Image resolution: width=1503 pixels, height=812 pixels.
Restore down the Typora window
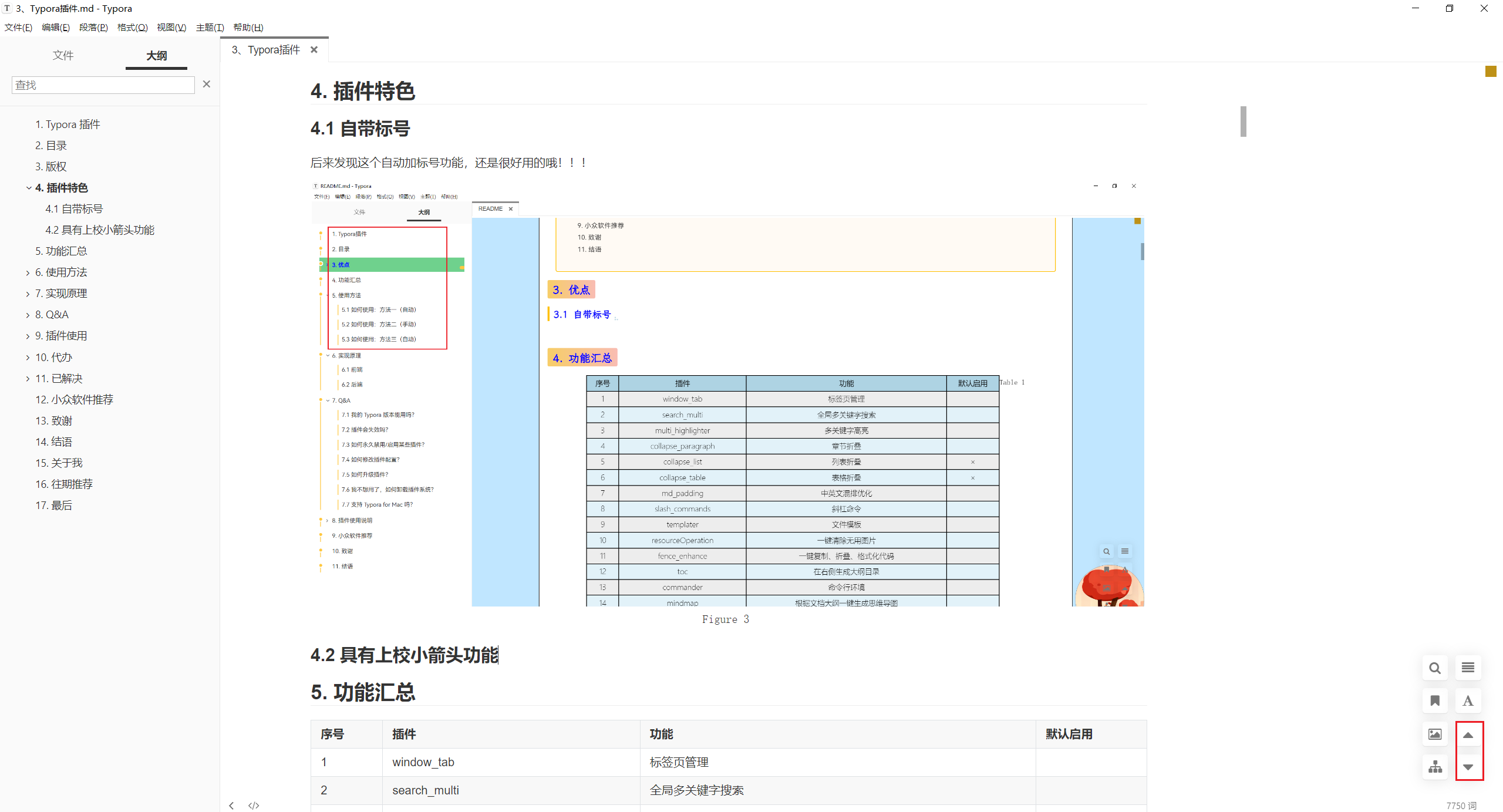(x=1449, y=8)
